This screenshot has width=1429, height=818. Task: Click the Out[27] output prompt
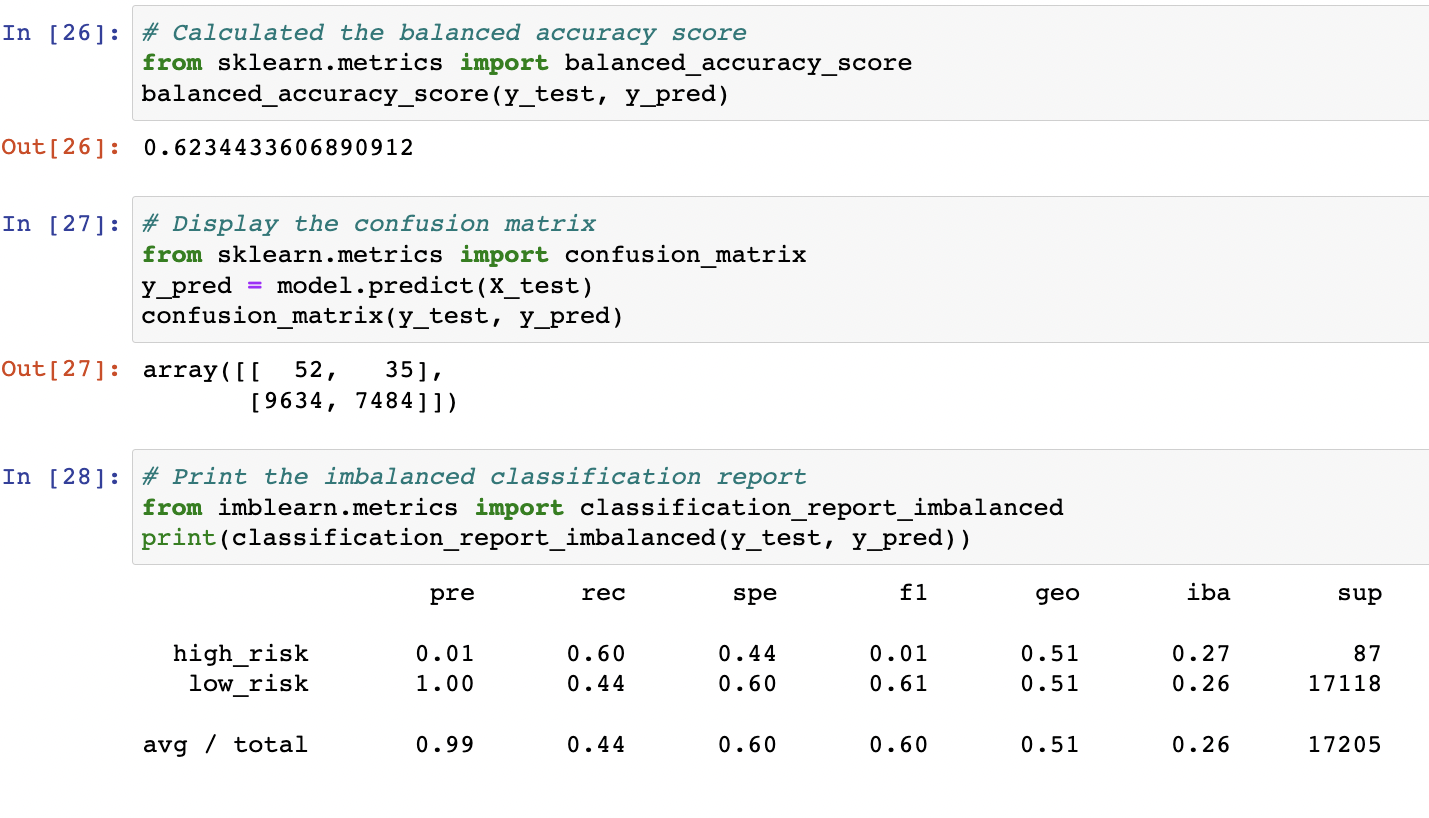tap(62, 370)
